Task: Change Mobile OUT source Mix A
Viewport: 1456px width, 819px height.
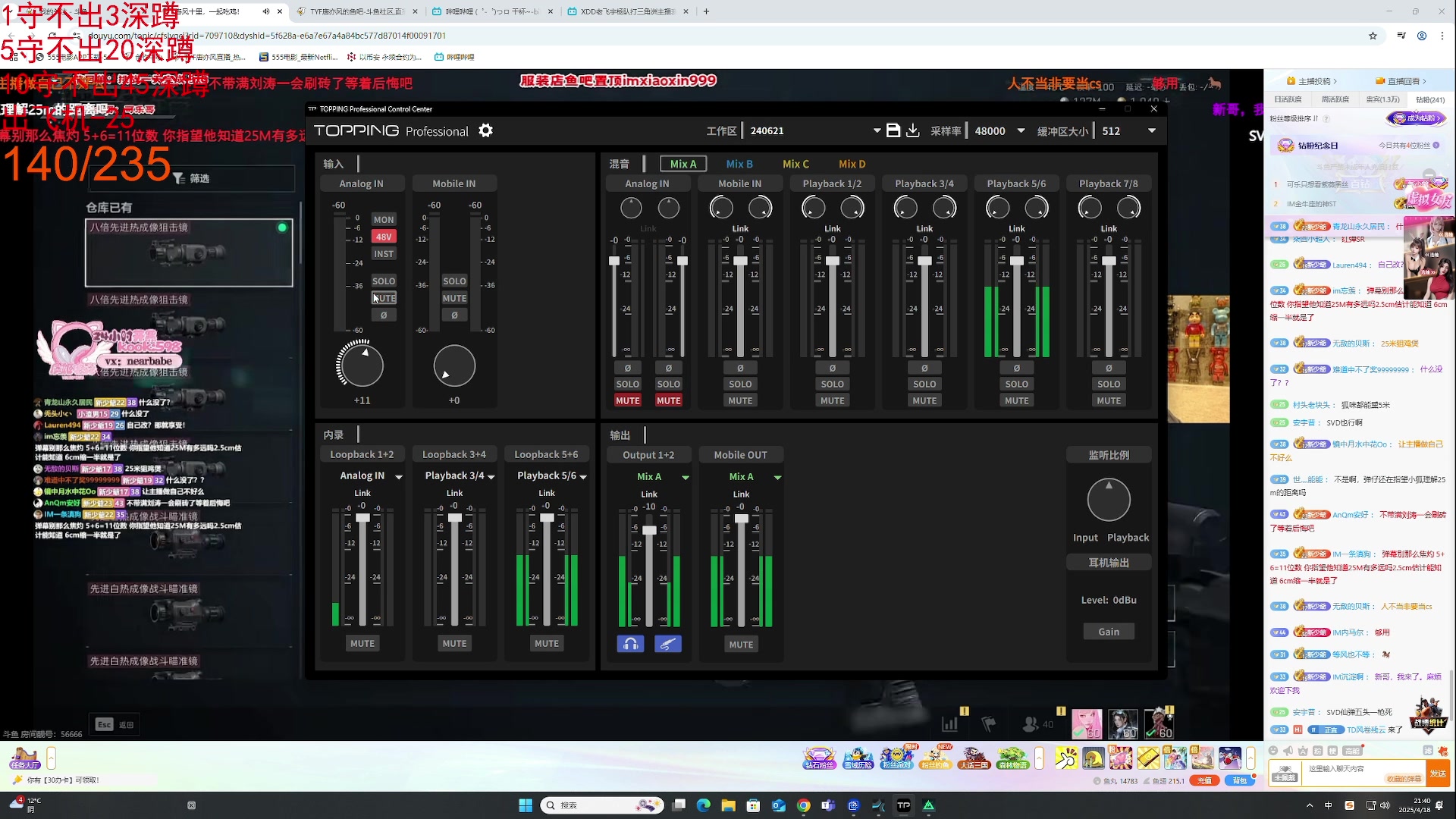Action: pos(755,476)
